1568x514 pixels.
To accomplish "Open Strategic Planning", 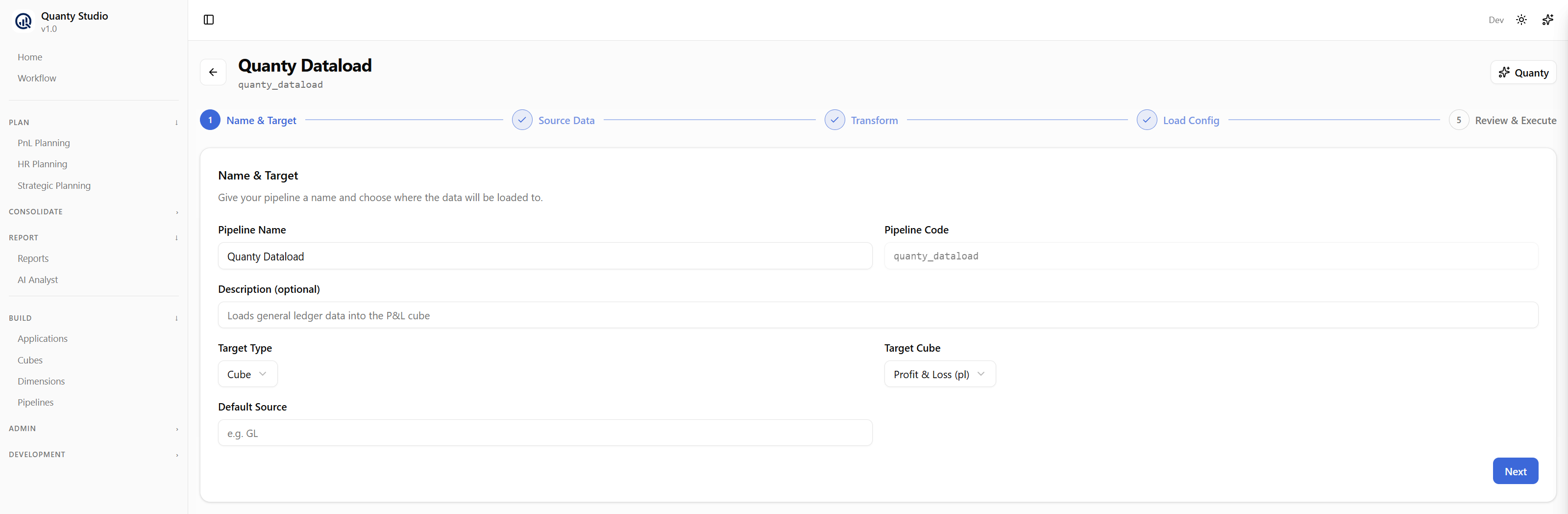I will point(53,186).
